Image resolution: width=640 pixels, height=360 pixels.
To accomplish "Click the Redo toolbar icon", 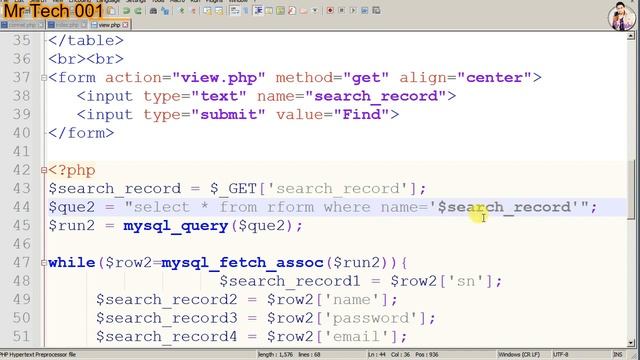I will click(138, 11).
